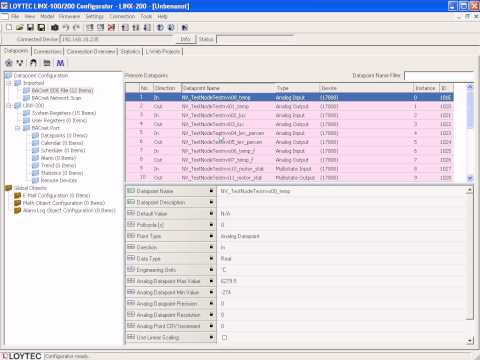Click the first icon below the Datapoints tab

coord(9,63)
